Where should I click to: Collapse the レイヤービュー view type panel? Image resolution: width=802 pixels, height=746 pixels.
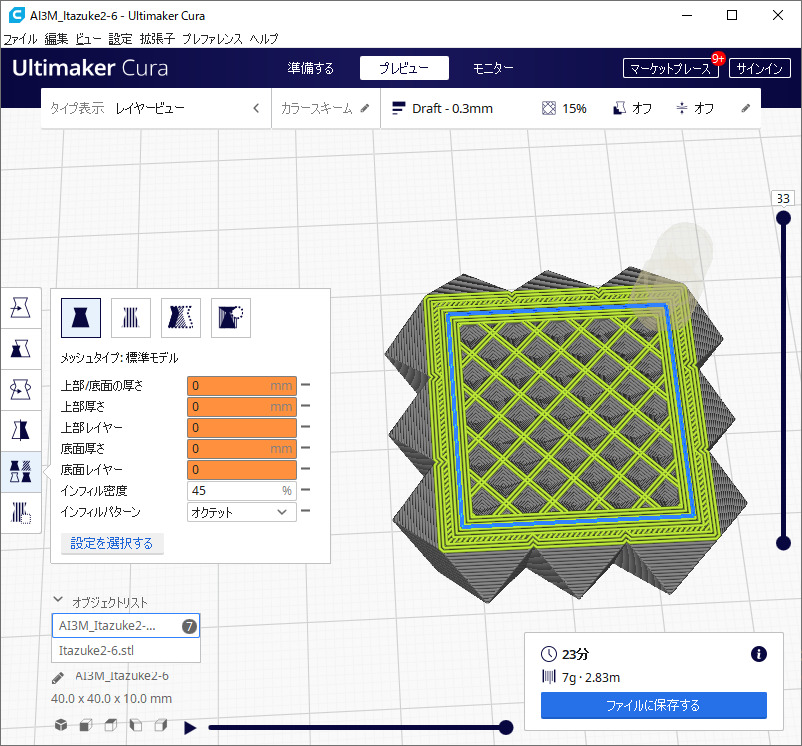pos(256,108)
